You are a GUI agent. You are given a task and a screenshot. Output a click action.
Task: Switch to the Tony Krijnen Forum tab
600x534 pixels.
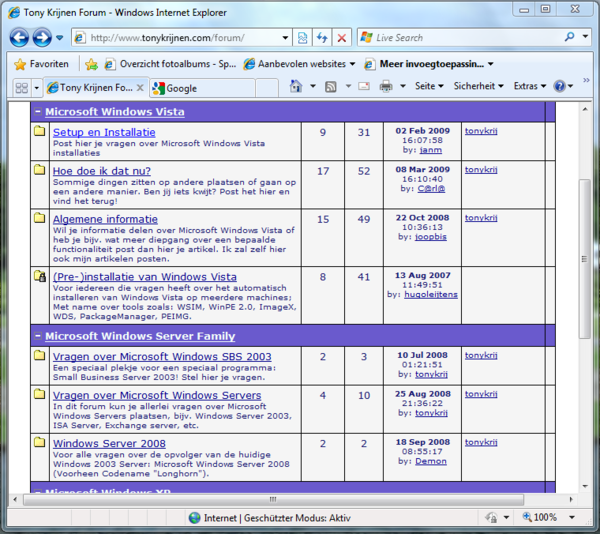[91, 88]
